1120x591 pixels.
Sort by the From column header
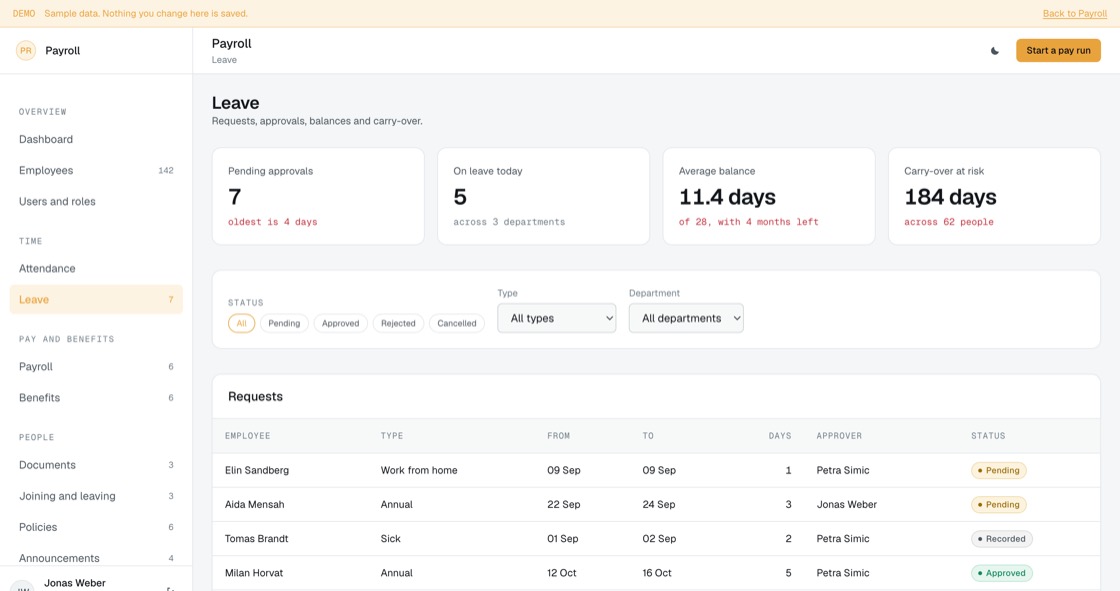[559, 435]
